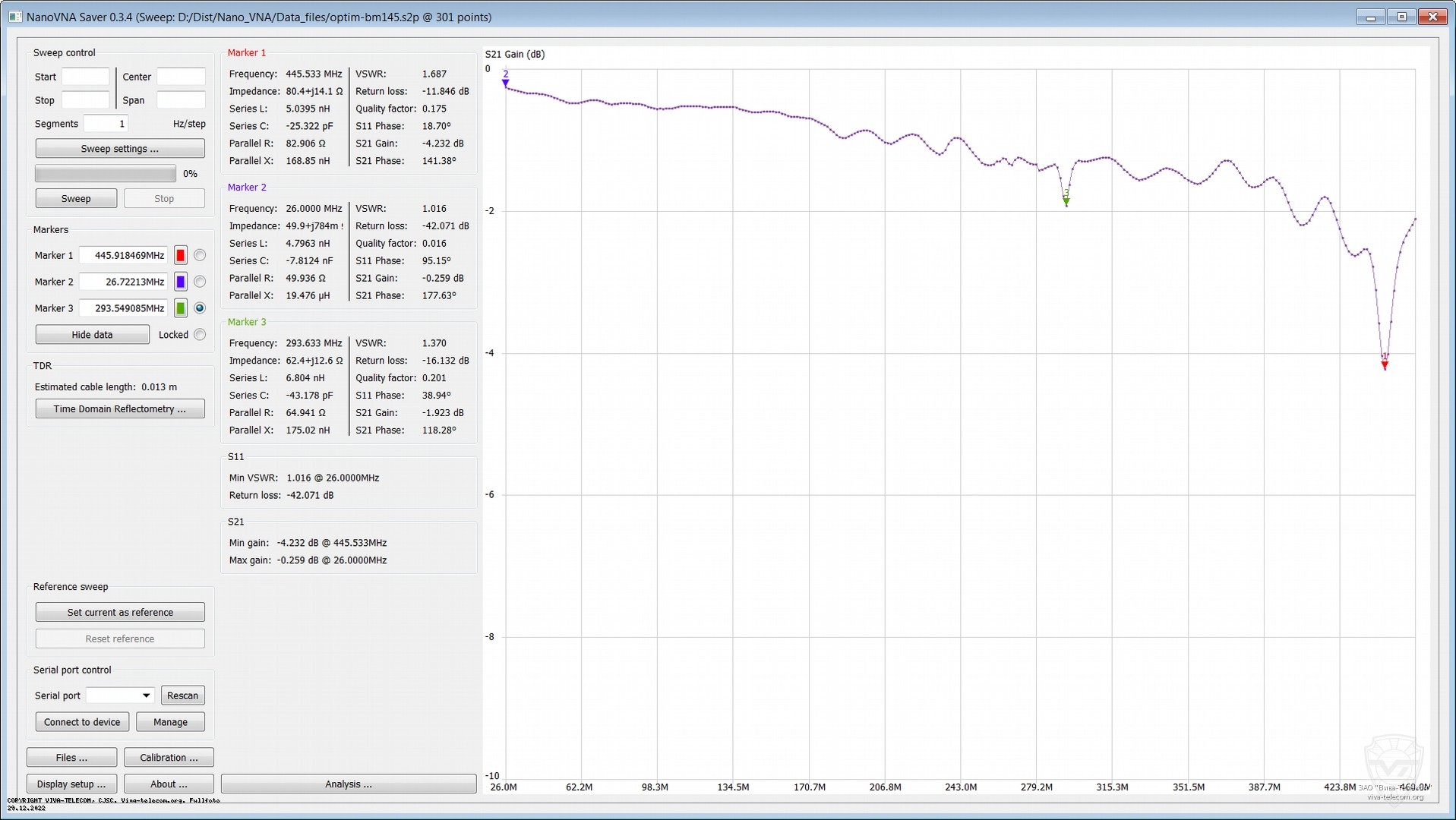
Task: Select the Marker 2 radio button
Action: [x=200, y=282]
